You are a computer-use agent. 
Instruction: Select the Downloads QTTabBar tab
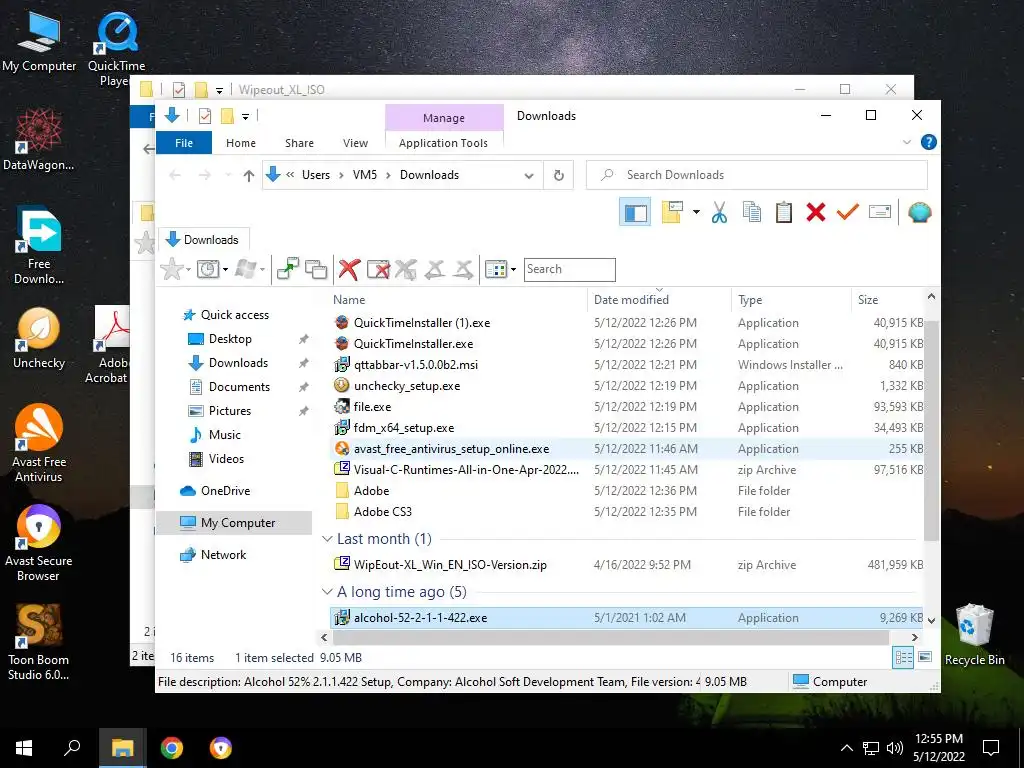(x=203, y=240)
